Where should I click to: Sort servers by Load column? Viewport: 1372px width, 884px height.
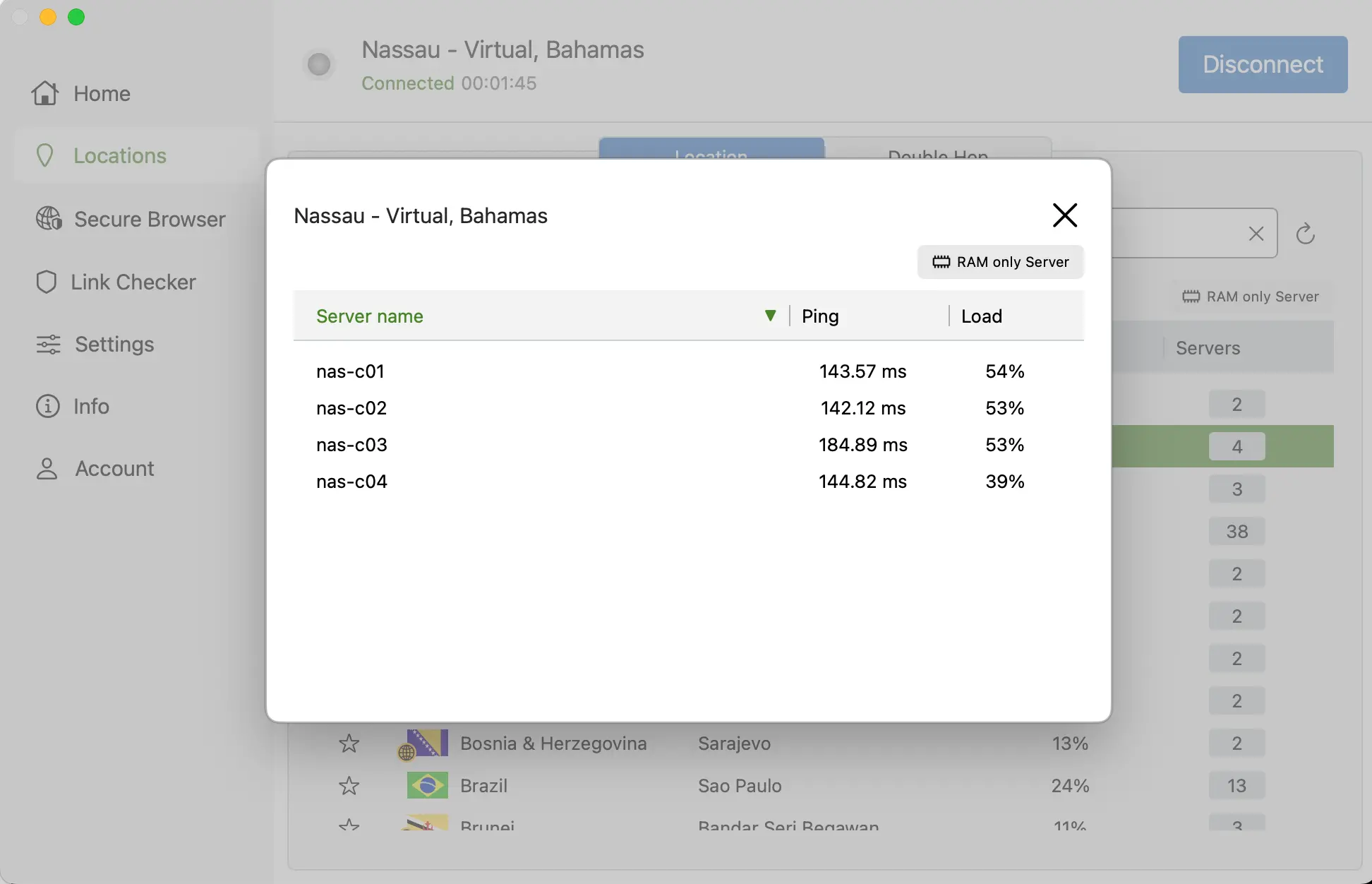tap(981, 316)
